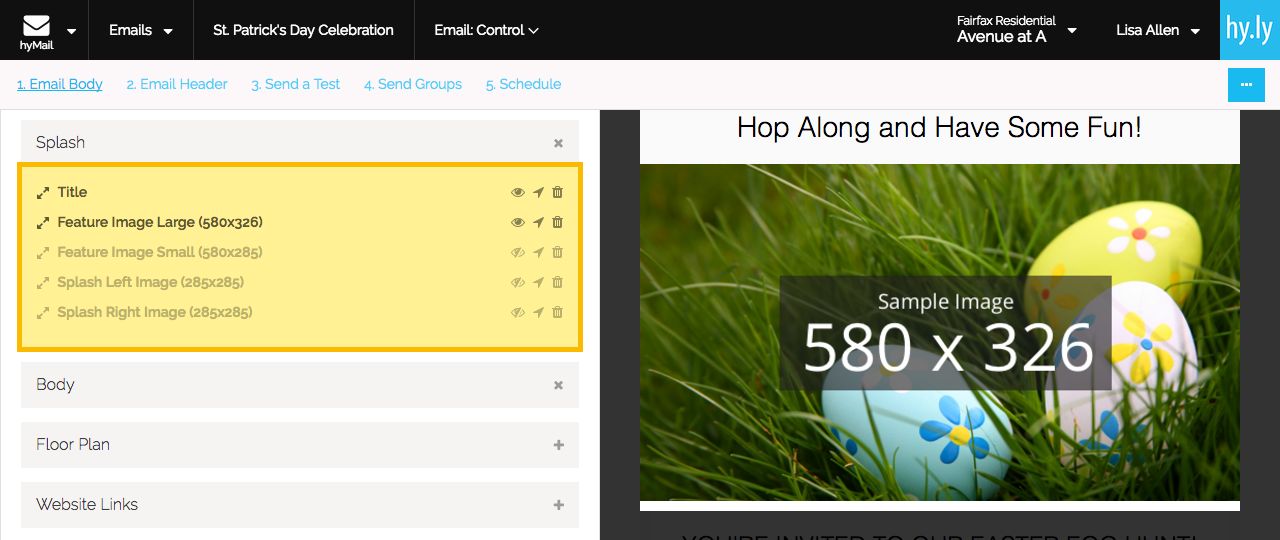Click the locate arrow icon for Title
Screen dimensions: 1280x540
tap(538, 192)
